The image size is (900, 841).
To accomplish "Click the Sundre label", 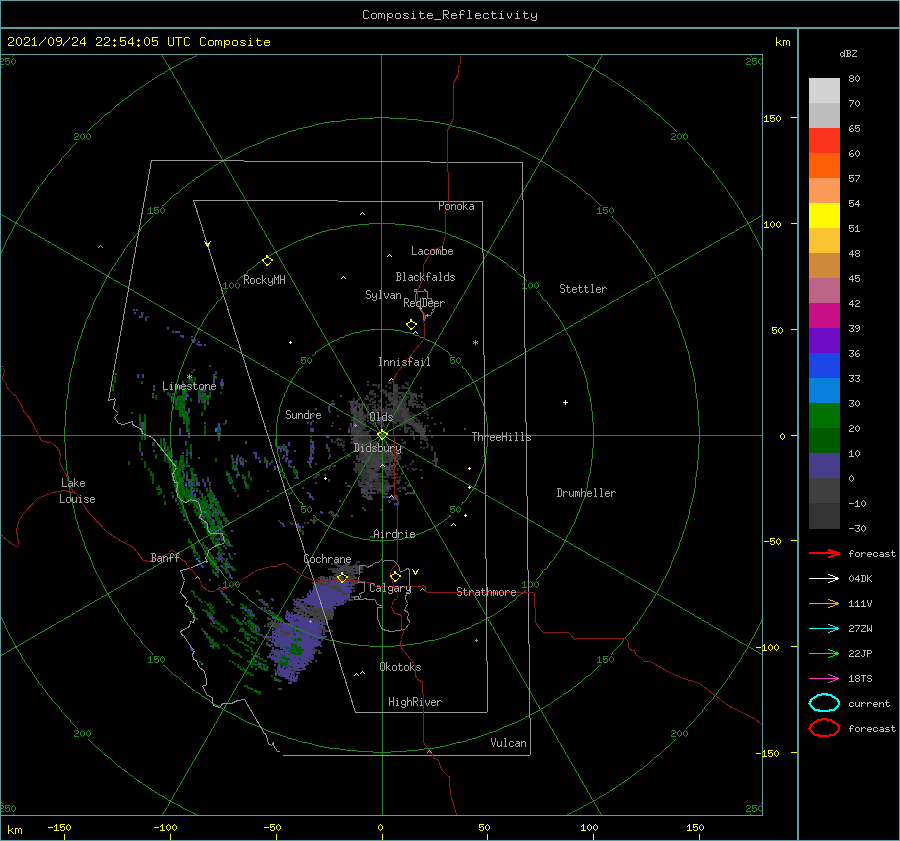I will (x=303, y=414).
